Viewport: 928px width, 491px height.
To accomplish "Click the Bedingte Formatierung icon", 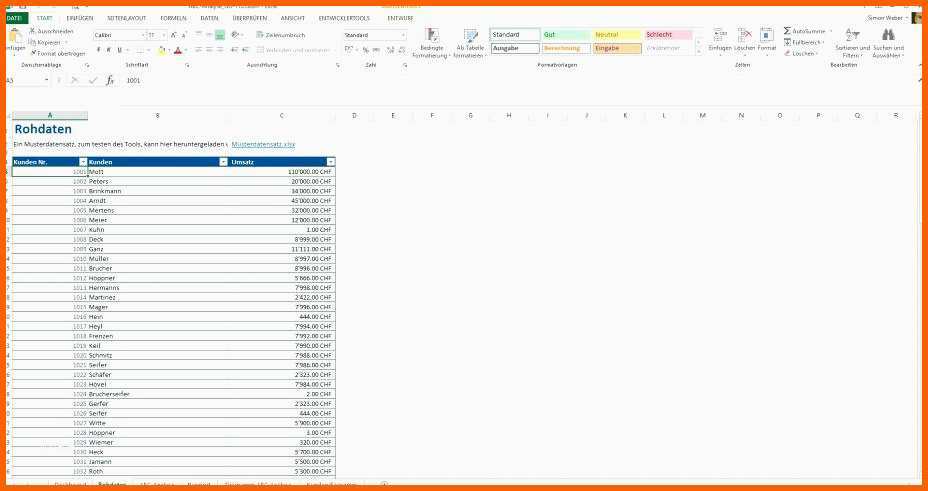I will 431,37.
